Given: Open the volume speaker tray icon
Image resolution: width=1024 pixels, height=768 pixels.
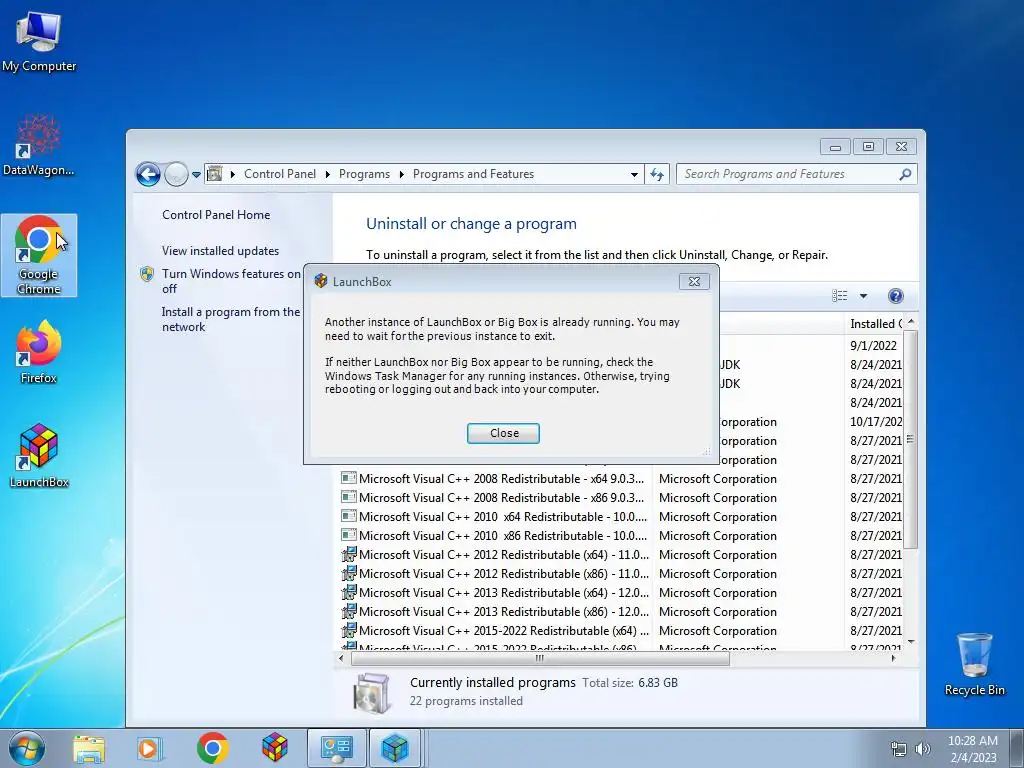Looking at the screenshot, I should point(922,749).
